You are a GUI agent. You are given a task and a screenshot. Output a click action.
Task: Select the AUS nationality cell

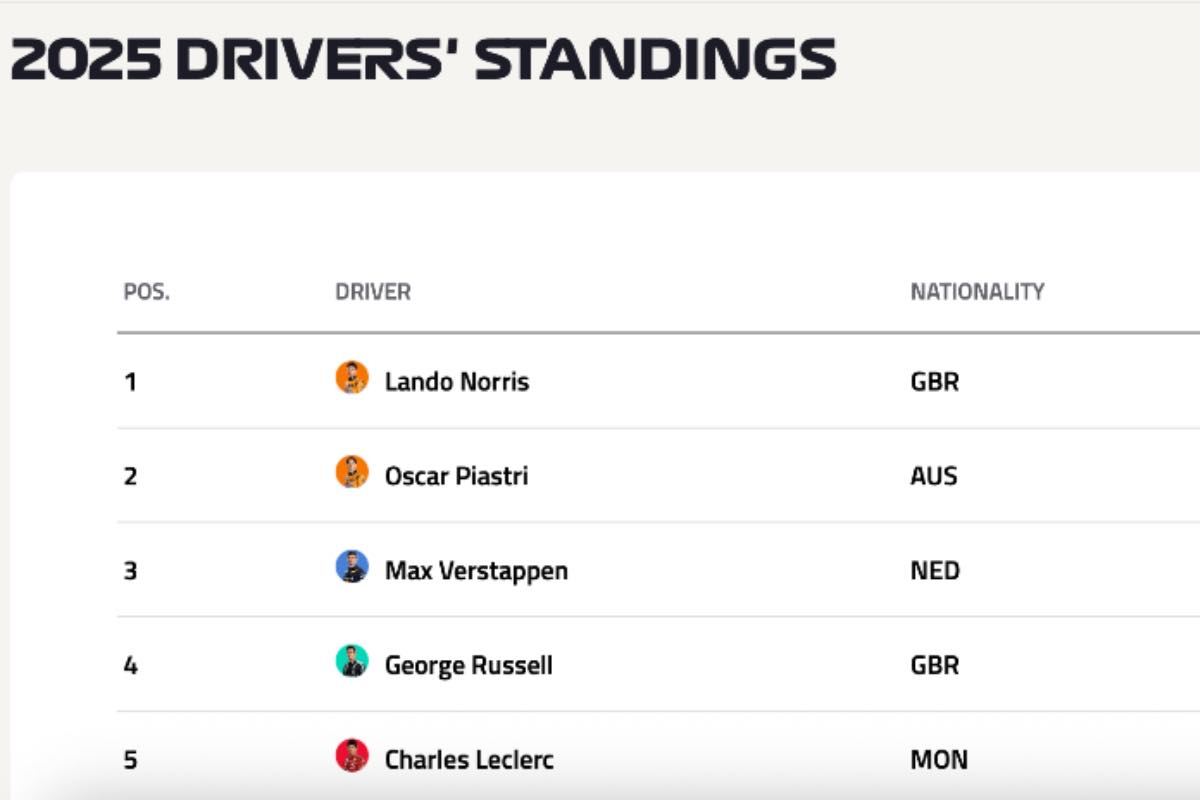click(933, 475)
